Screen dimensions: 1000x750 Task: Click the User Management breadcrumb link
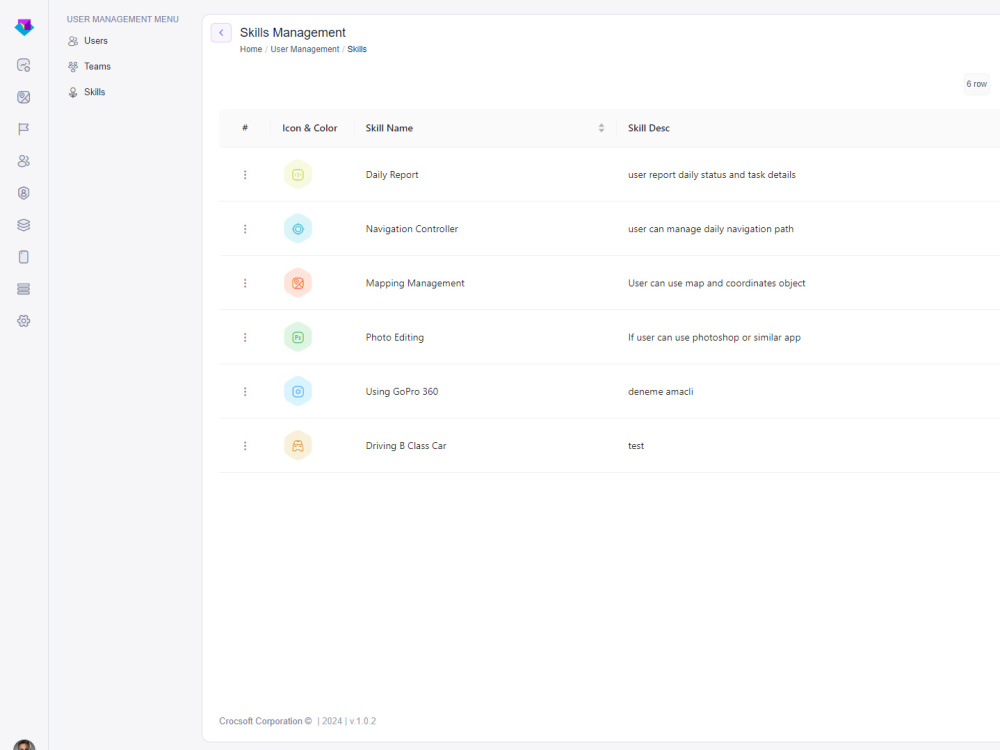305,49
